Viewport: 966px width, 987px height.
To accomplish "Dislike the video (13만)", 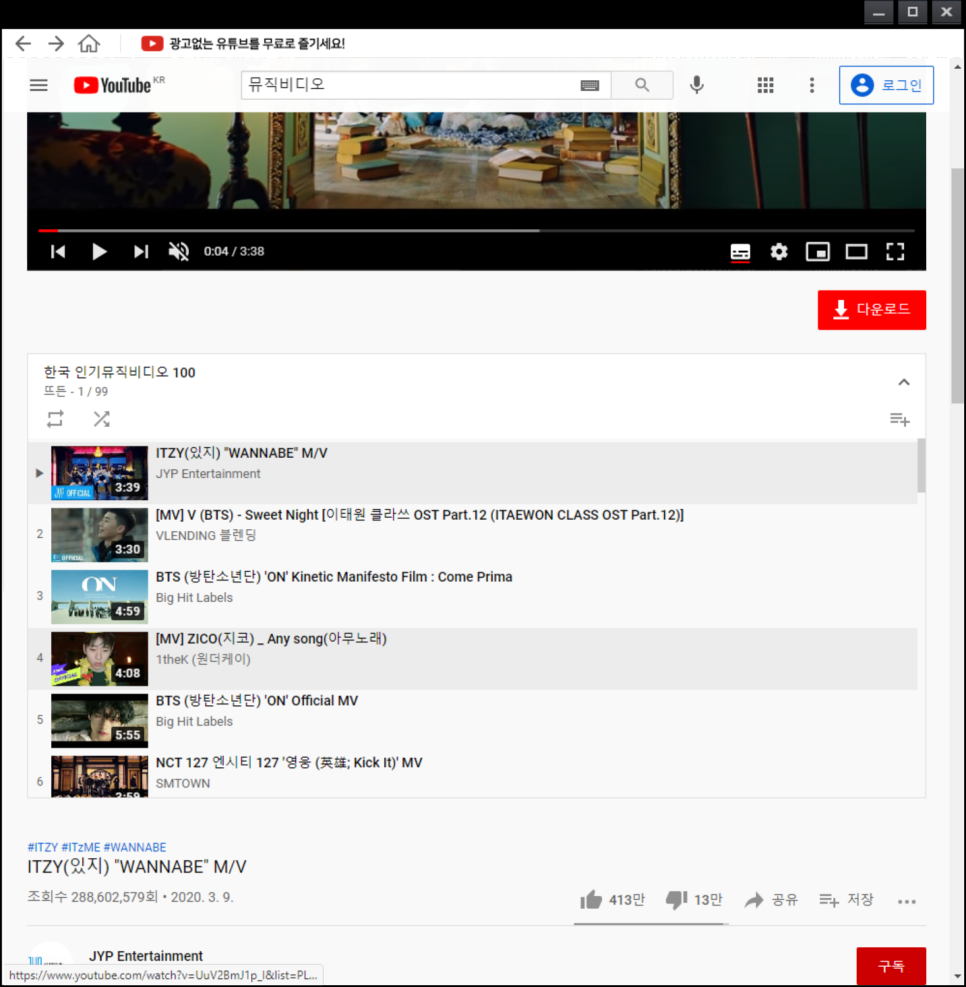I will tap(694, 900).
